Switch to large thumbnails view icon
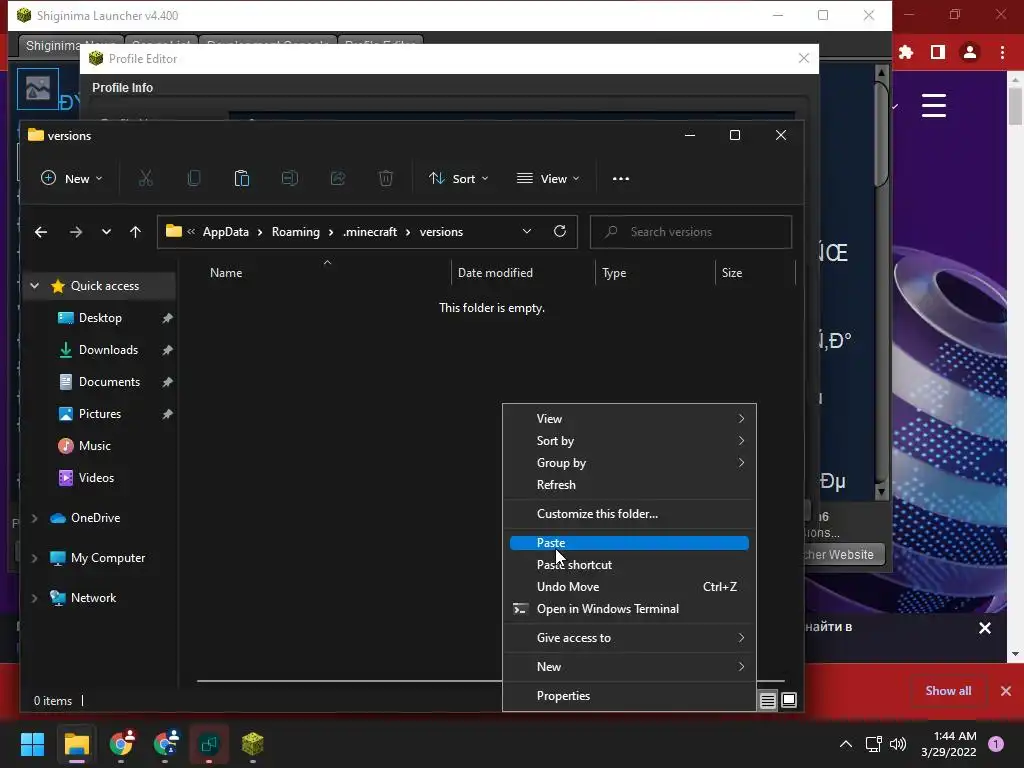The height and width of the screenshot is (768, 1024). click(789, 701)
